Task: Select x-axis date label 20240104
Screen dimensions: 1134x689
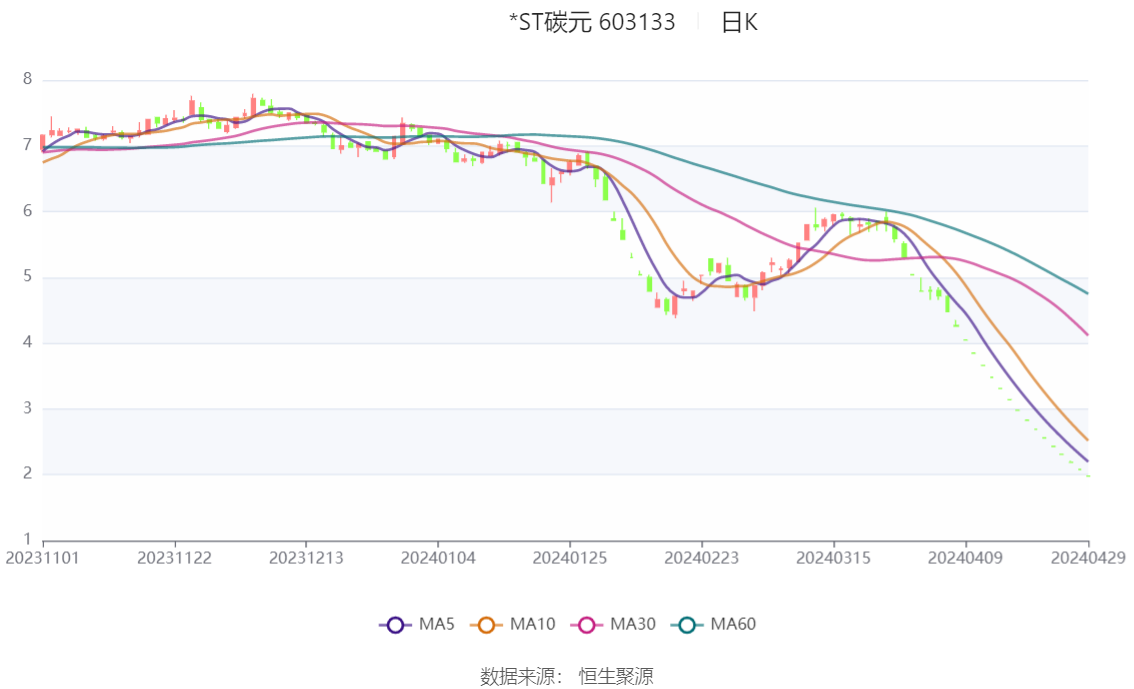Action: pos(438,558)
